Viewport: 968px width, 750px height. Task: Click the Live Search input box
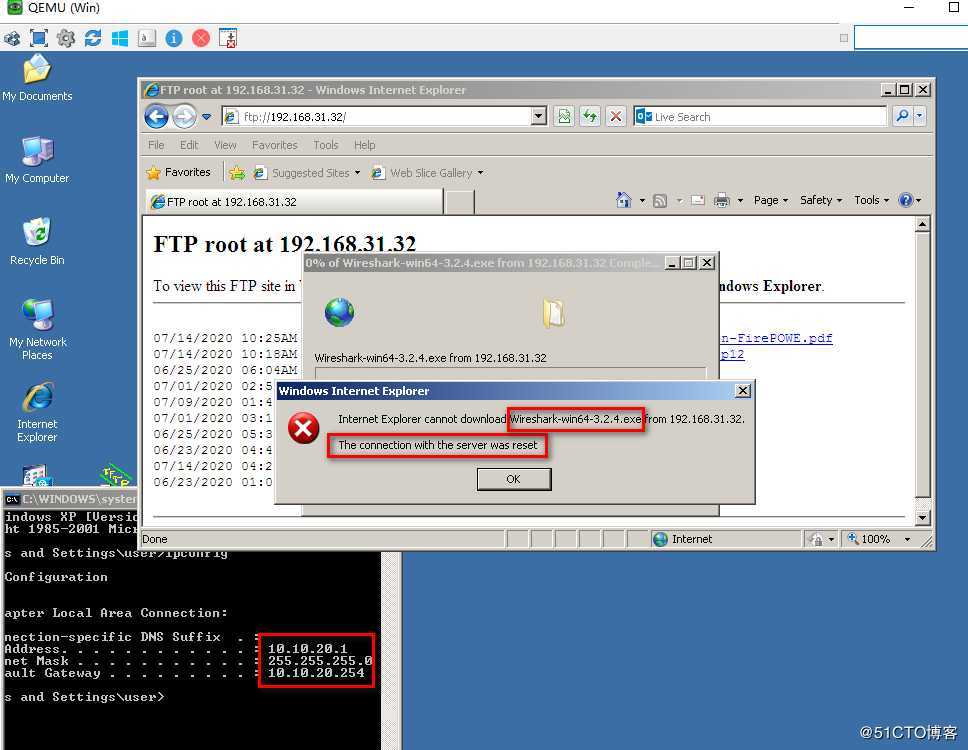tap(761, 116)
